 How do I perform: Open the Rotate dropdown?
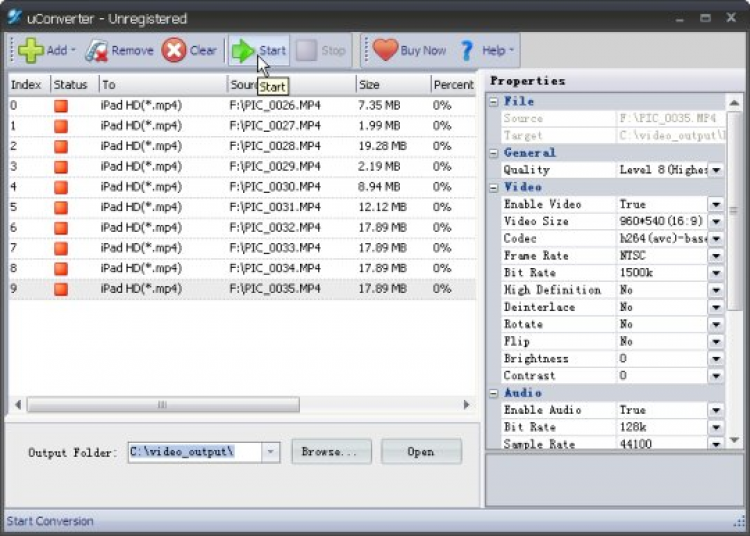pyautogui.click(x=716, y=325)
